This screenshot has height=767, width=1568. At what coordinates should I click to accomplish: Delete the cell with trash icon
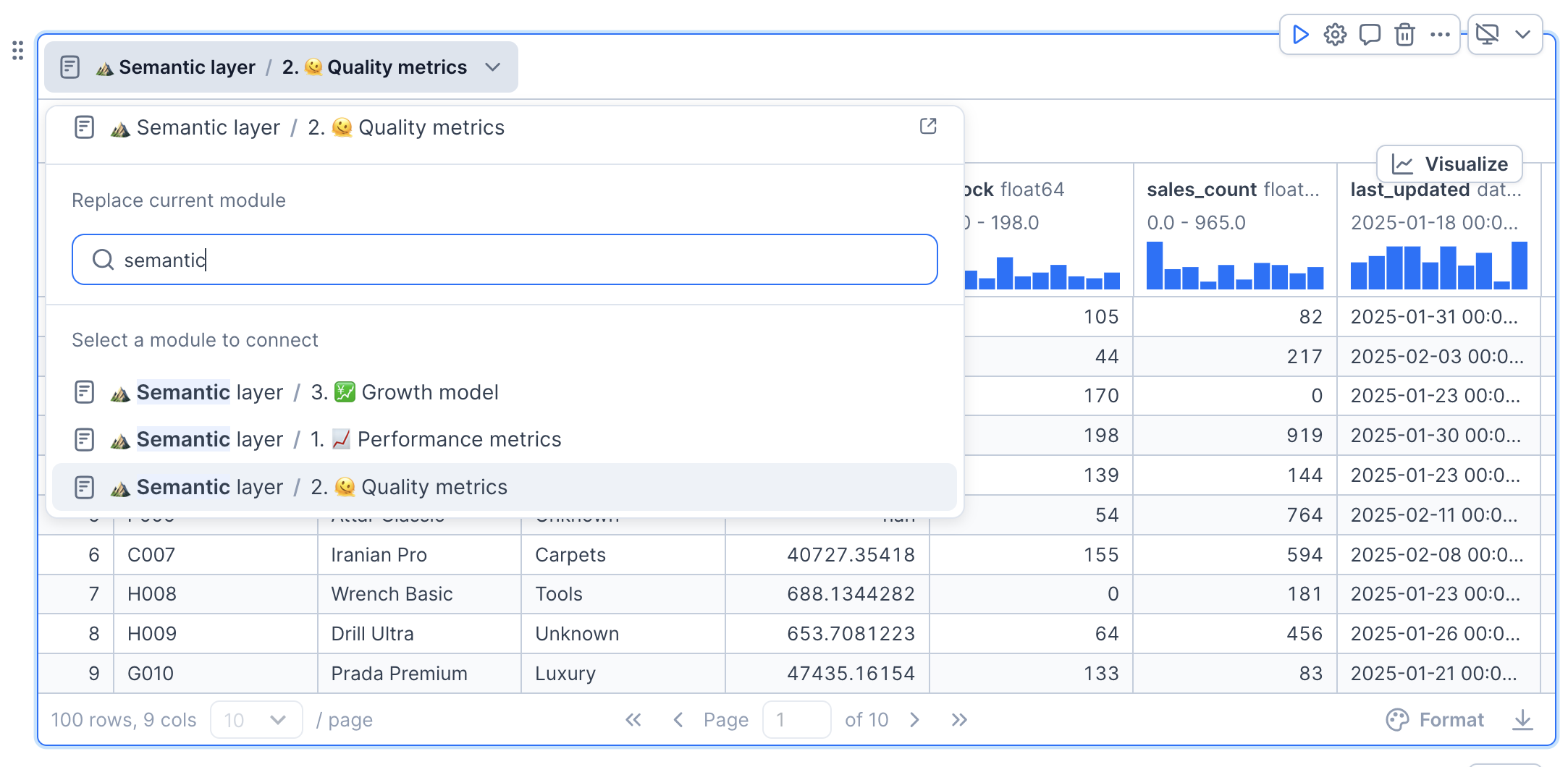[1404, 35]
